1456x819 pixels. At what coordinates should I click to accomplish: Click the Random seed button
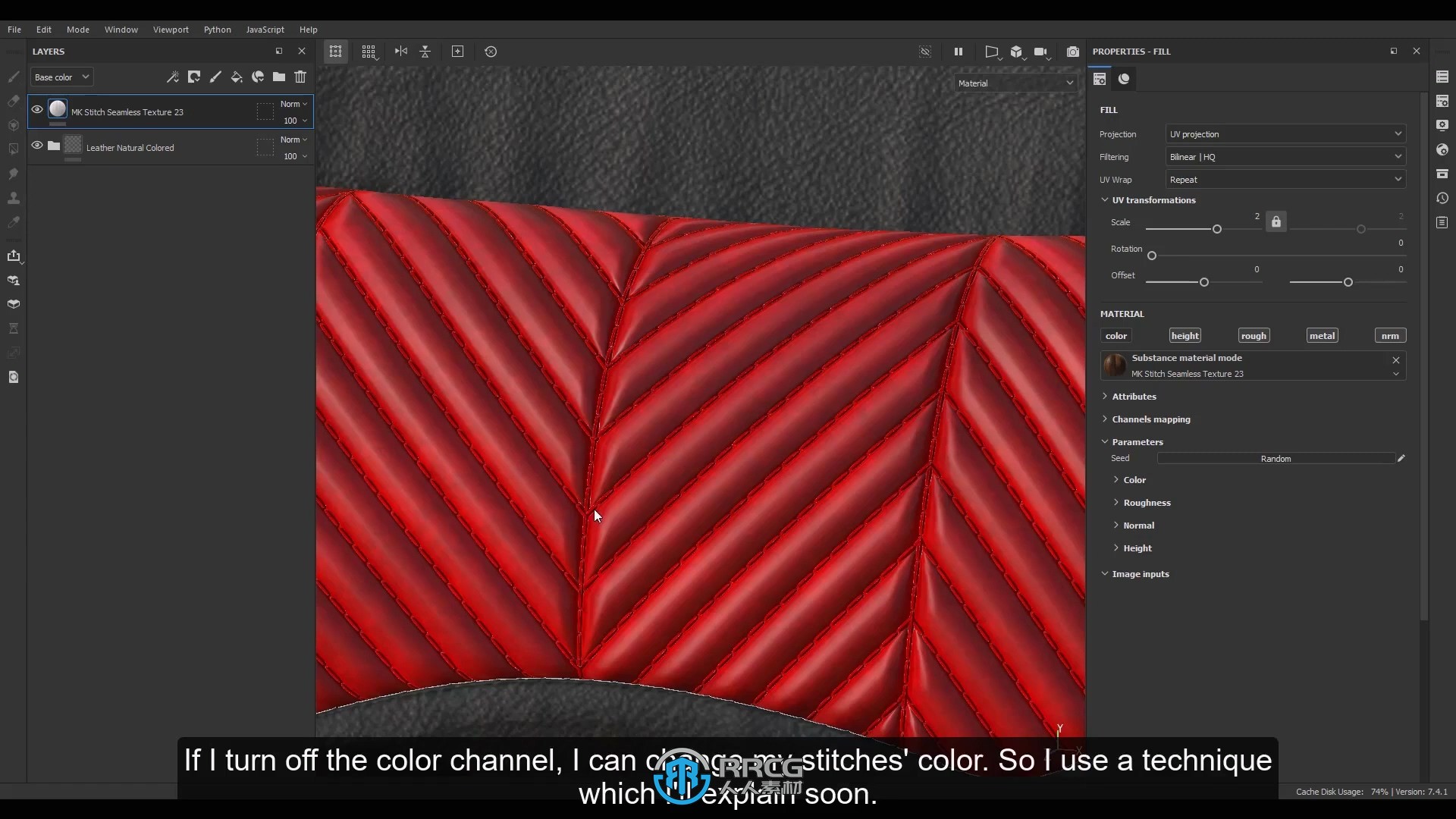click(1276, 459)
